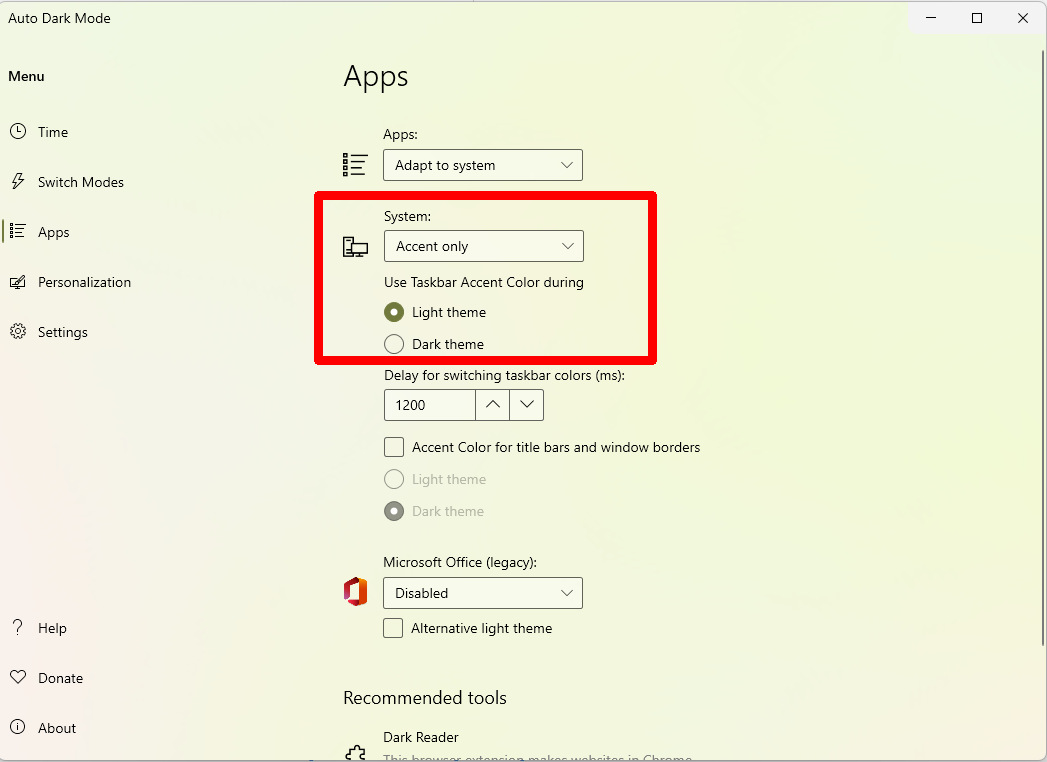Open the System Accent only dropdown
Viewport: 1047px width, 762px height.
[483, 246]
